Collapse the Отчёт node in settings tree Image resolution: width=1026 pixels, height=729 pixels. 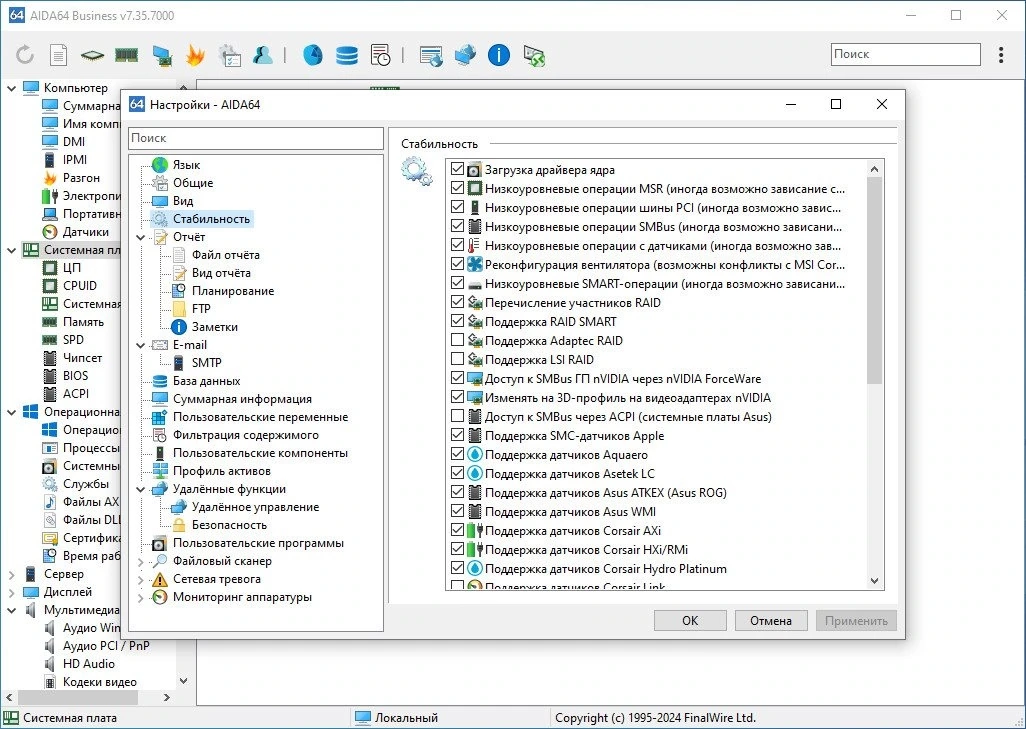coord(141,237)
